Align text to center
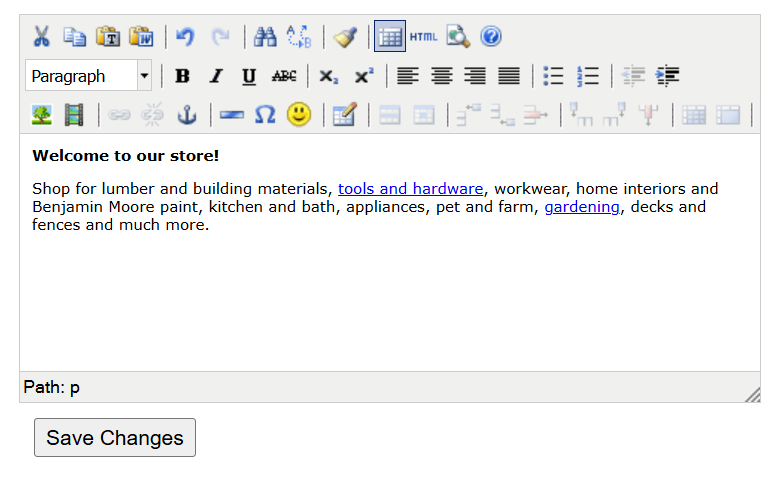This screenshot has width=772, height=477. pos(441,76)
